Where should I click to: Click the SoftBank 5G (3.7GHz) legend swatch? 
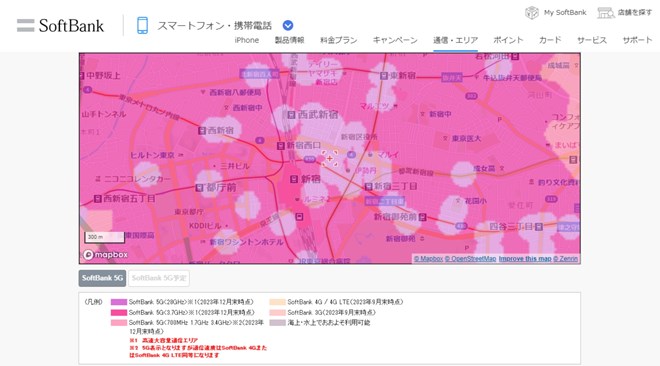pos(119,313)
